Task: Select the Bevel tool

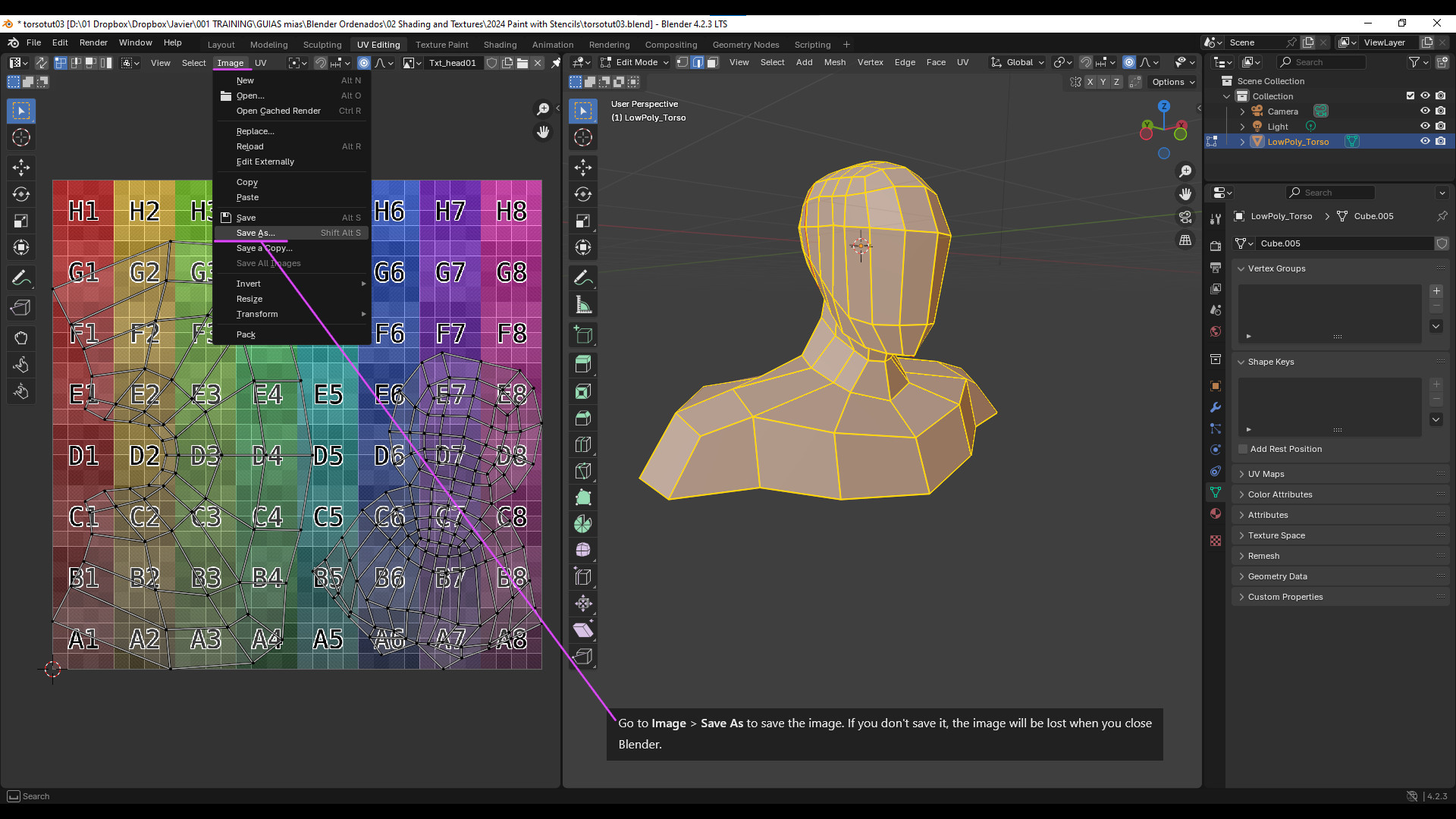Action: pos(583,418)
